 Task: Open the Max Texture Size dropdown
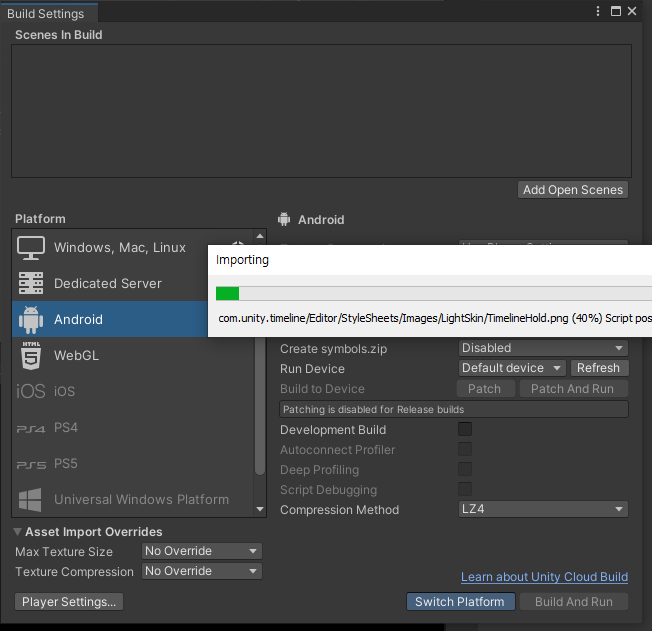(202, 551)
